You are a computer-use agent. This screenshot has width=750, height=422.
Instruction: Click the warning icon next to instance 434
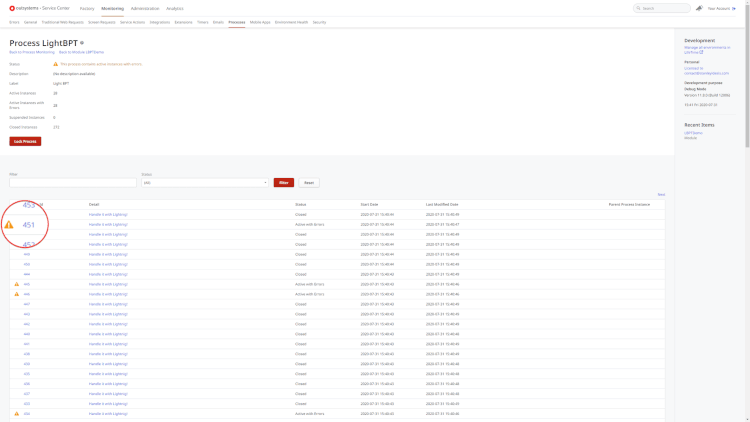click(x=16, y=413)
